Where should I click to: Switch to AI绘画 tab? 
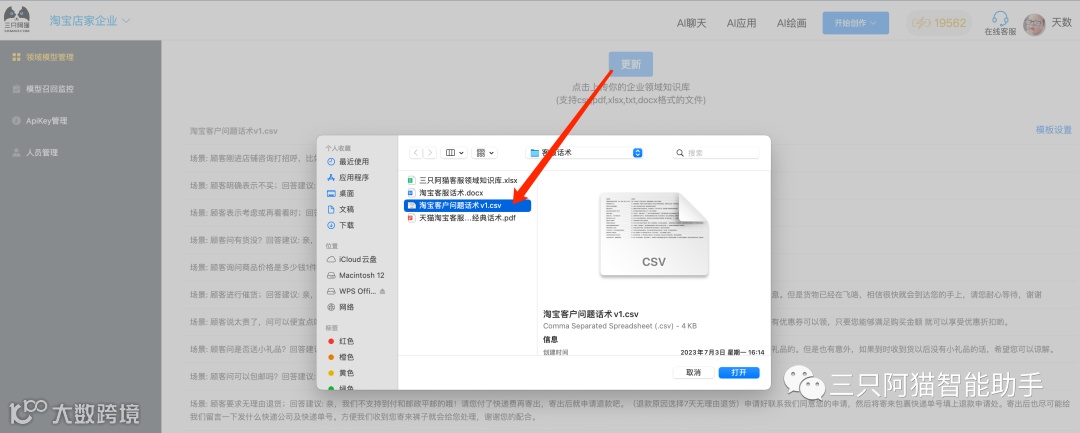coord(791,23)
